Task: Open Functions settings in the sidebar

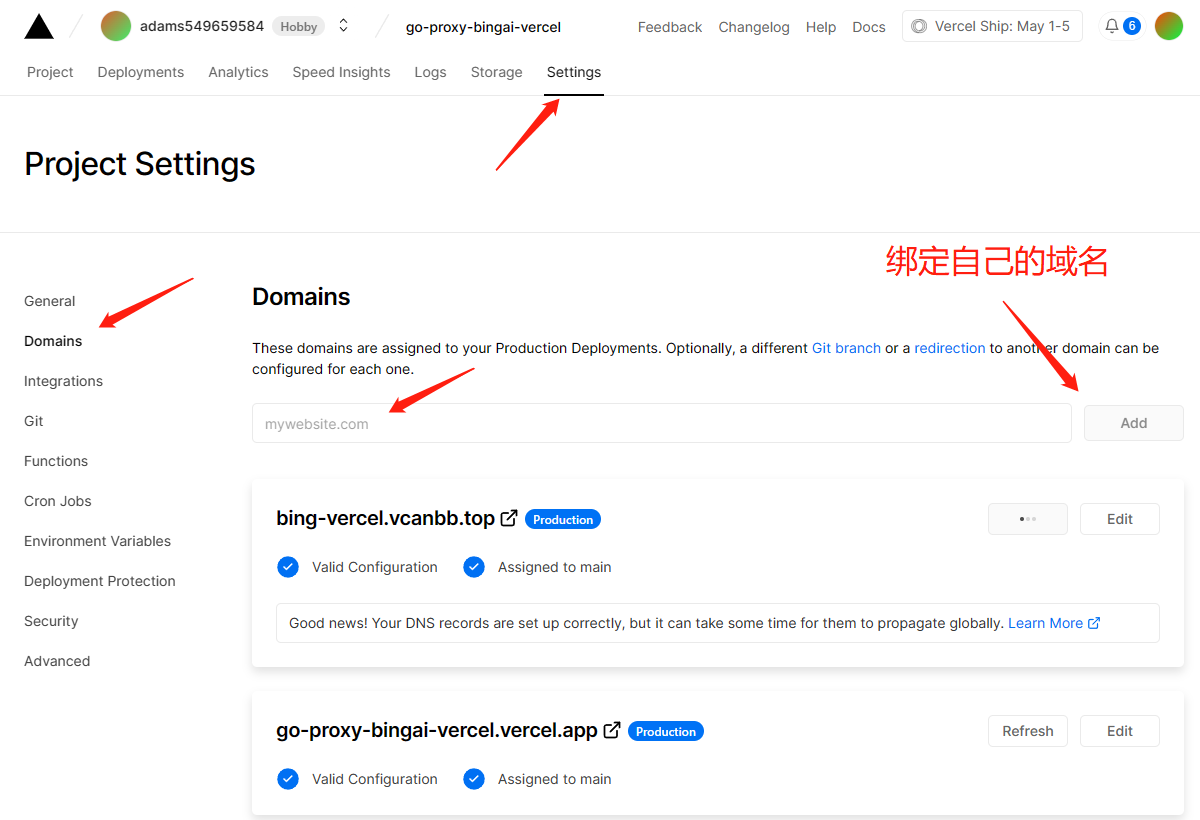Action: [x=56, y=461]
